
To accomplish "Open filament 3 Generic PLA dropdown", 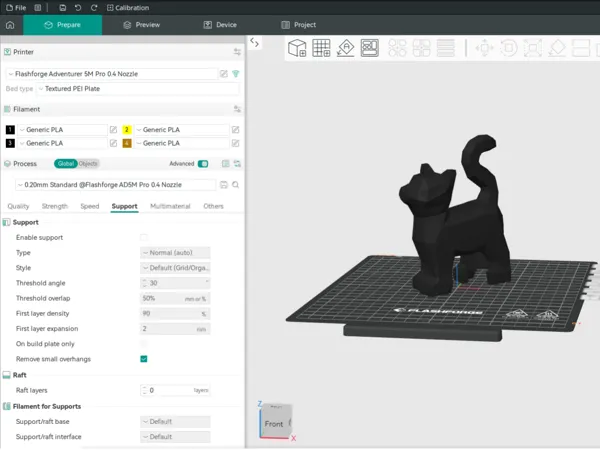I will (x=62, y=143).
